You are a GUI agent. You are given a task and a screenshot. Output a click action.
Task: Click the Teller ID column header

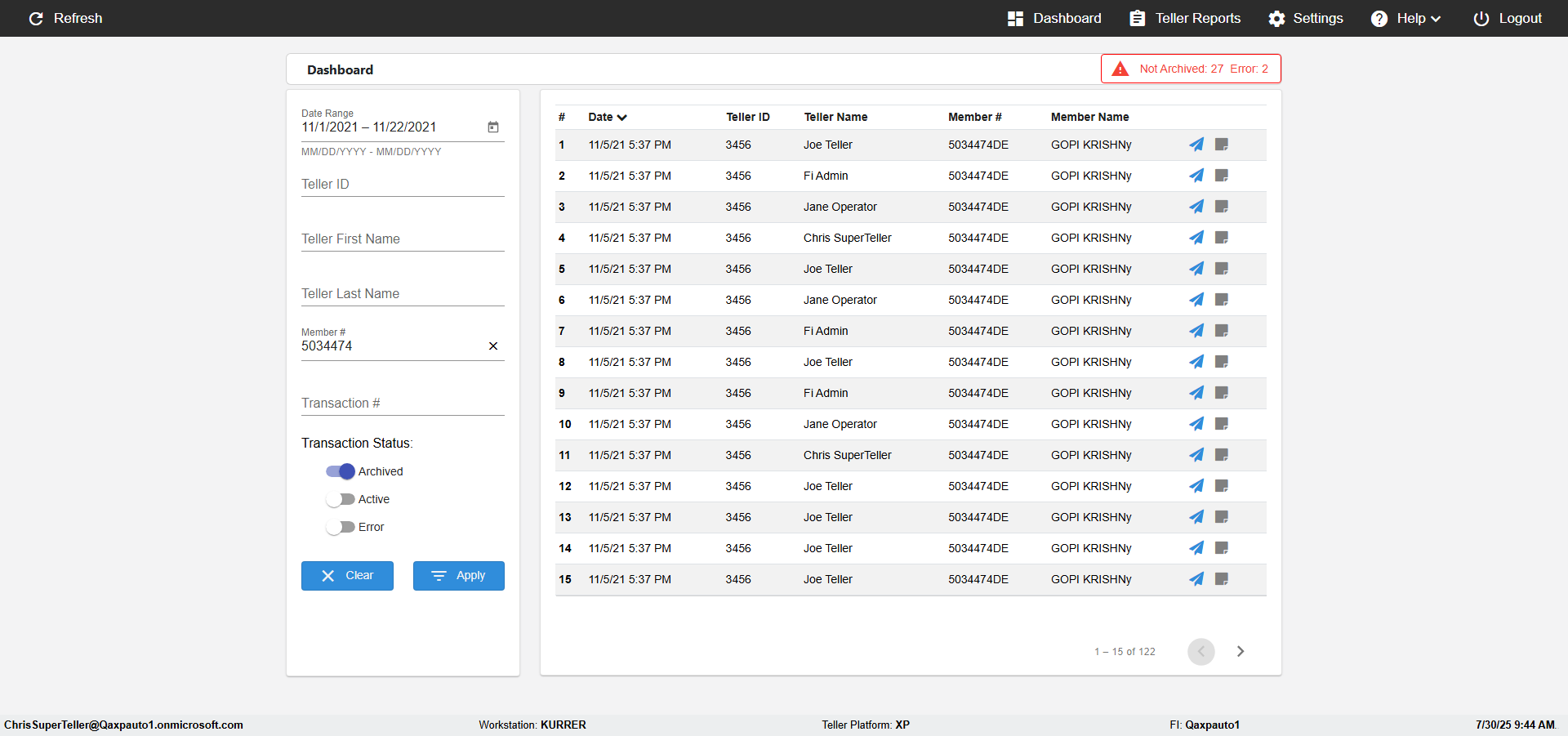pos(748,117)
